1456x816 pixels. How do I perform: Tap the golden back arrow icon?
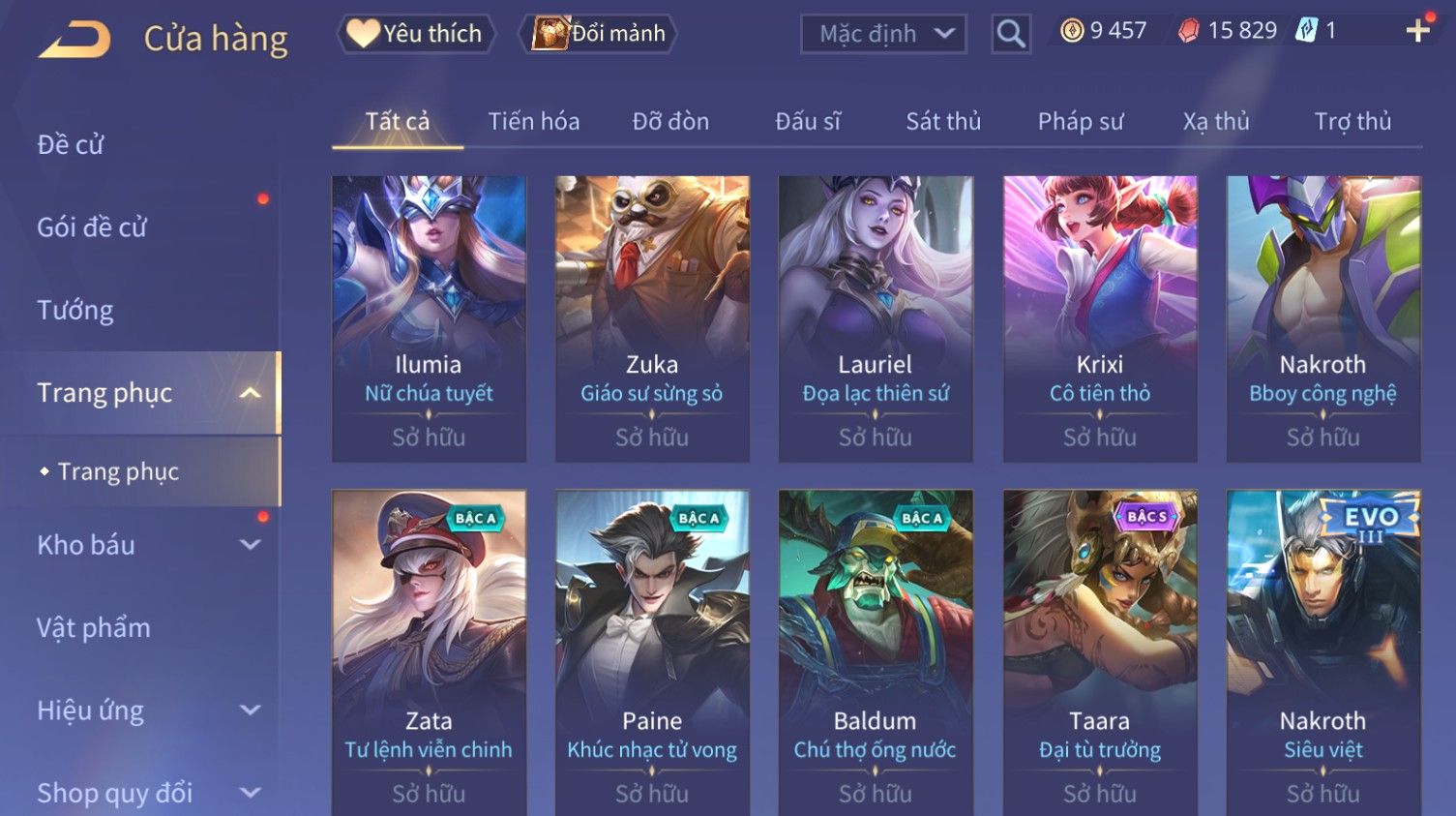pyautogui.click(x=75, y=40)
